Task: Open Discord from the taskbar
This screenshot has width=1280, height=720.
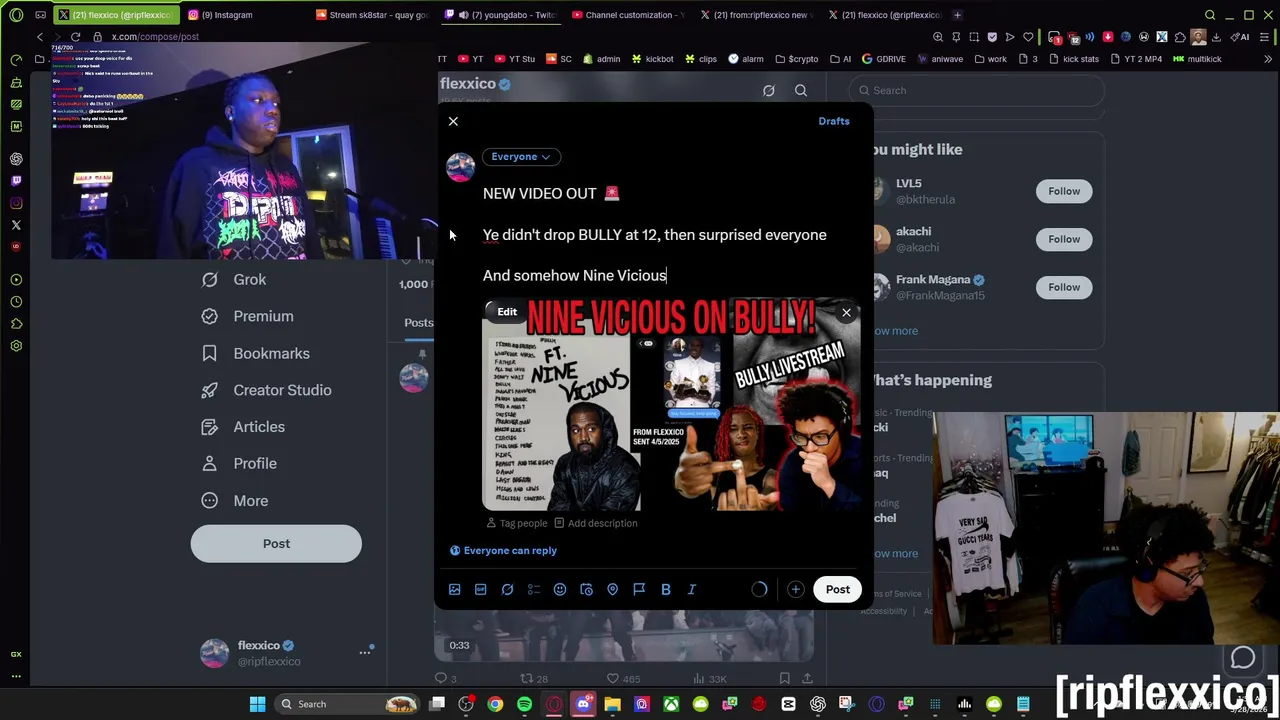Action: (583, 705)
